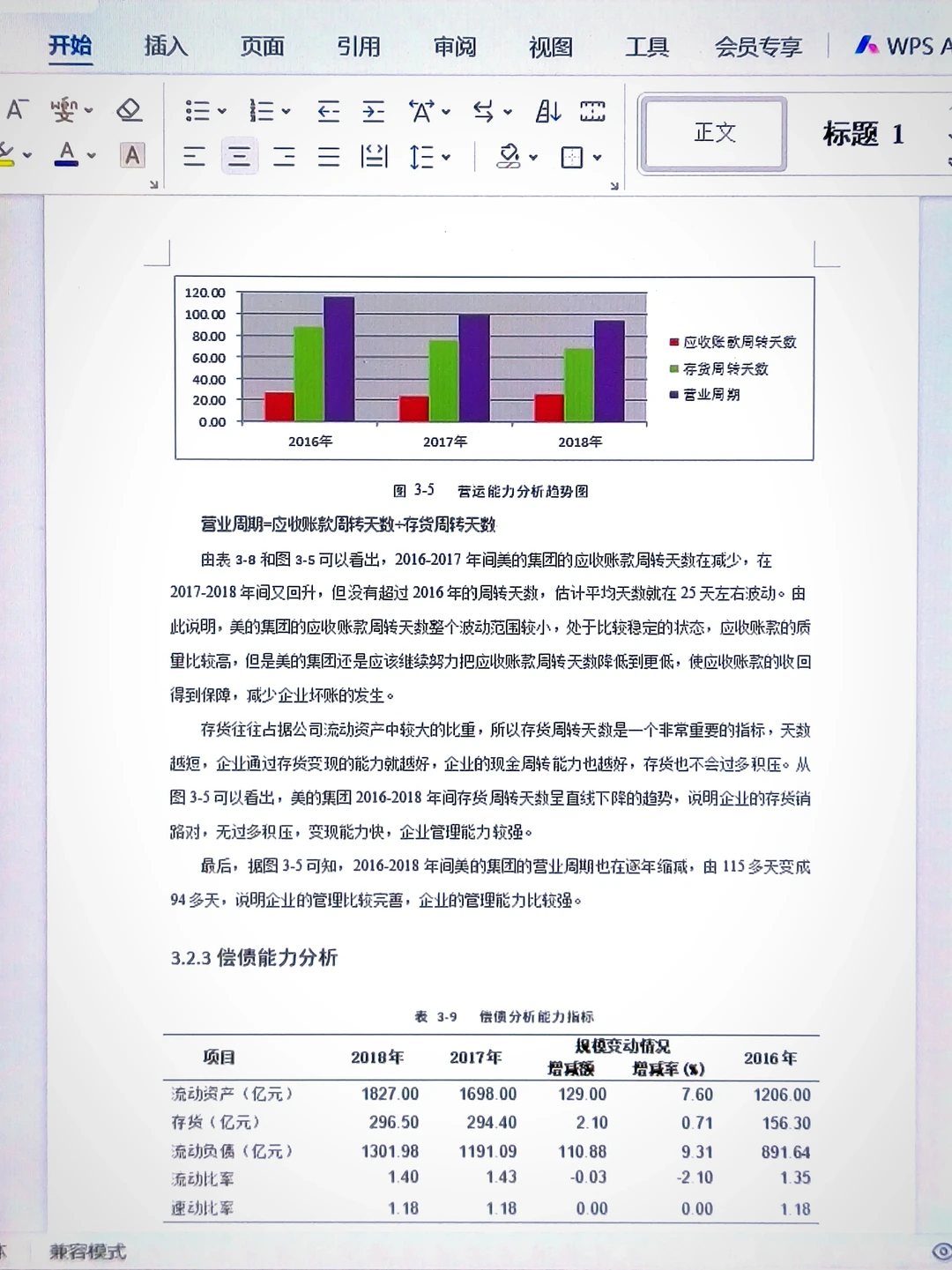Expand the Chinese layout dropdown arrow

coord(446,112)
